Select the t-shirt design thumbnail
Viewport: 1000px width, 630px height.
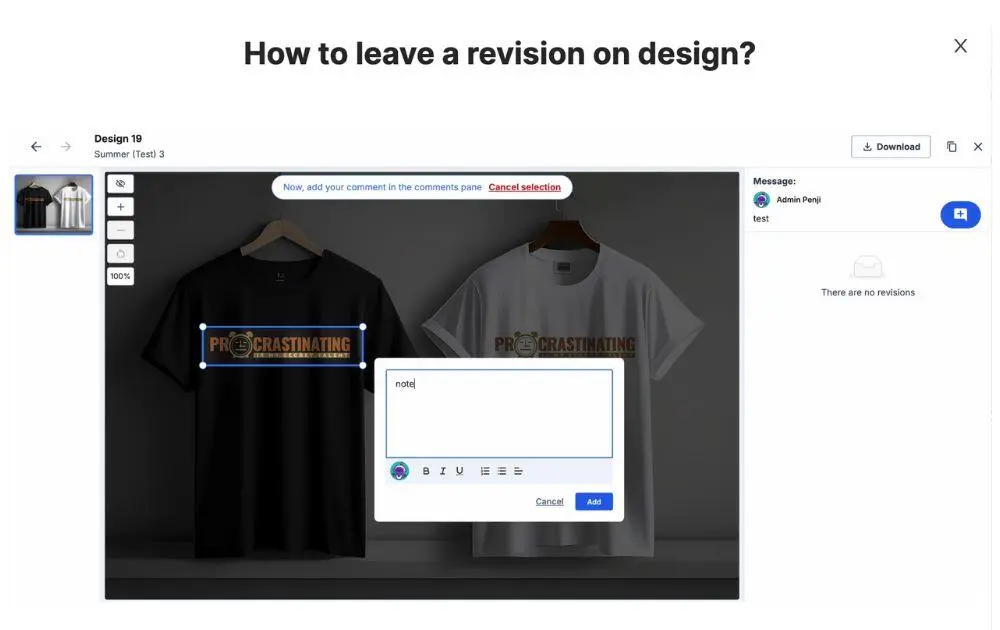(x=54, y=205)
